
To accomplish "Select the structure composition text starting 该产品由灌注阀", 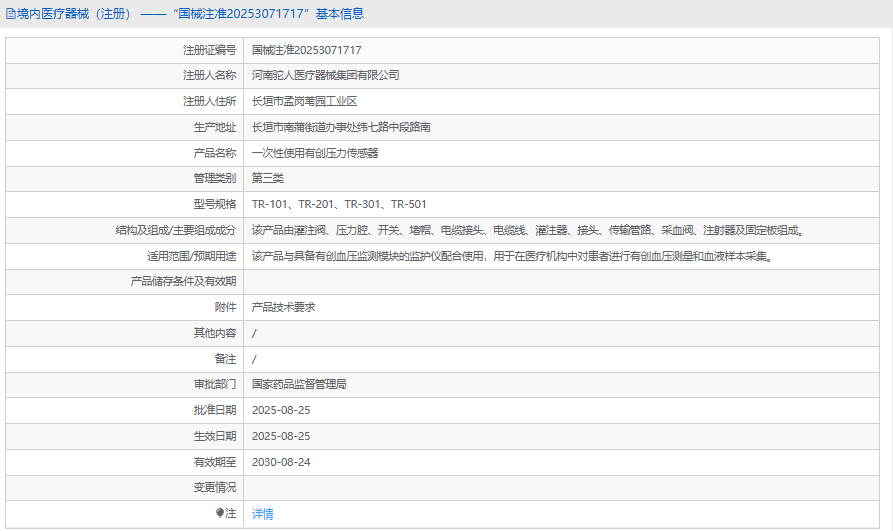I will point(528,230).
